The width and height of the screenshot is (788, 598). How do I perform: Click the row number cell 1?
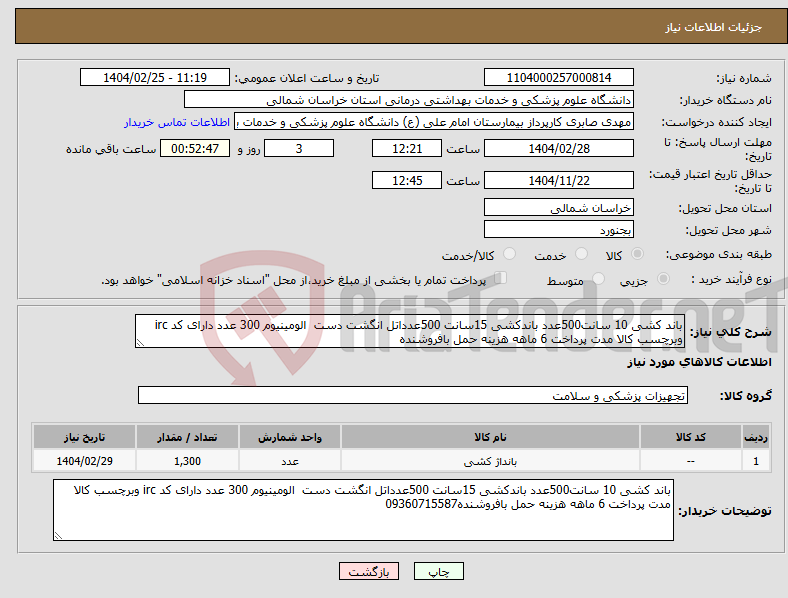click(x=756, y=461)
